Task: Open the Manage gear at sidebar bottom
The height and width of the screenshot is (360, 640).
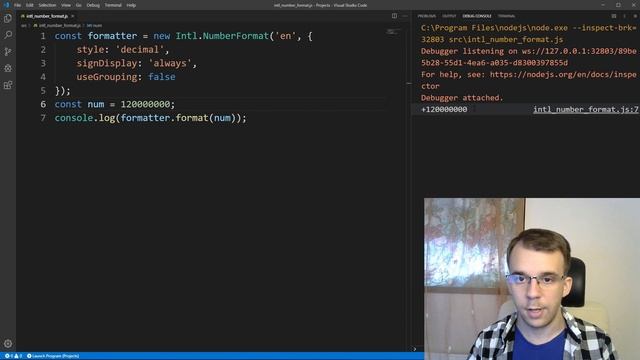Action: (x=8, y=344)
